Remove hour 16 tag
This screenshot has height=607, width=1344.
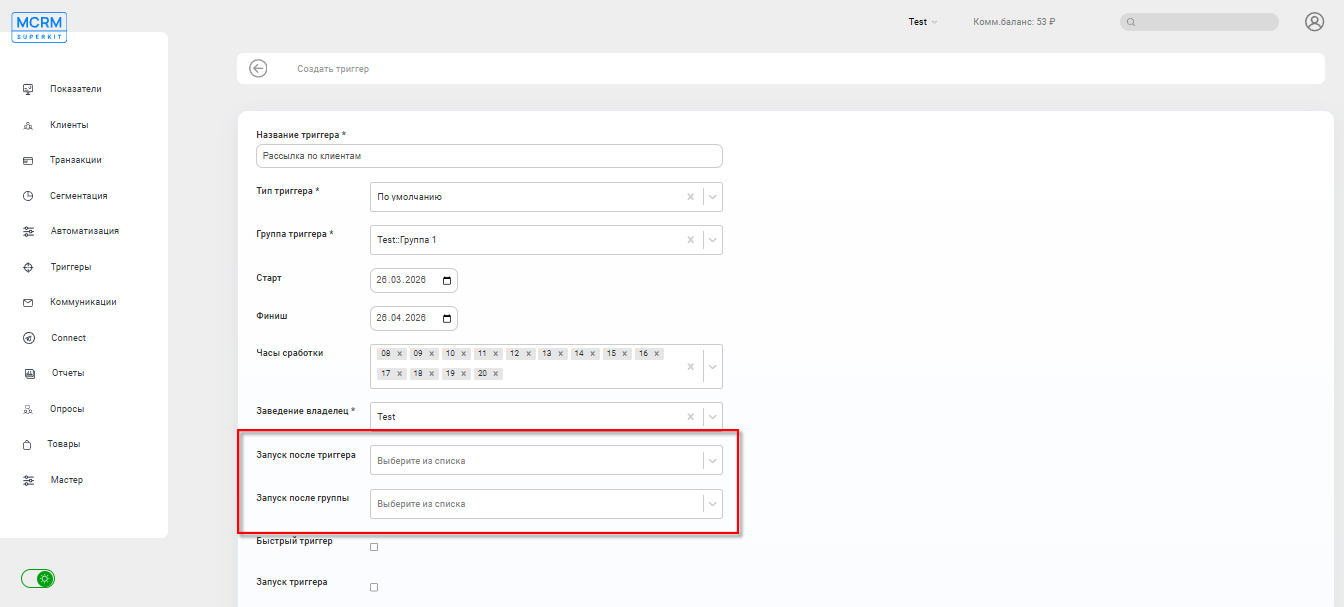pos(657,354)
